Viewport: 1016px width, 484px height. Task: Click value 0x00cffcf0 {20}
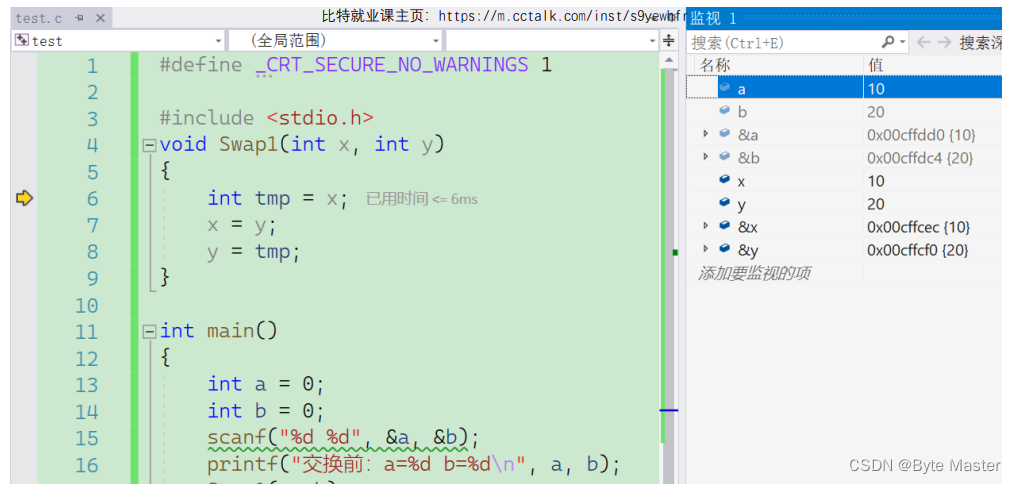(x=918, y=251)
